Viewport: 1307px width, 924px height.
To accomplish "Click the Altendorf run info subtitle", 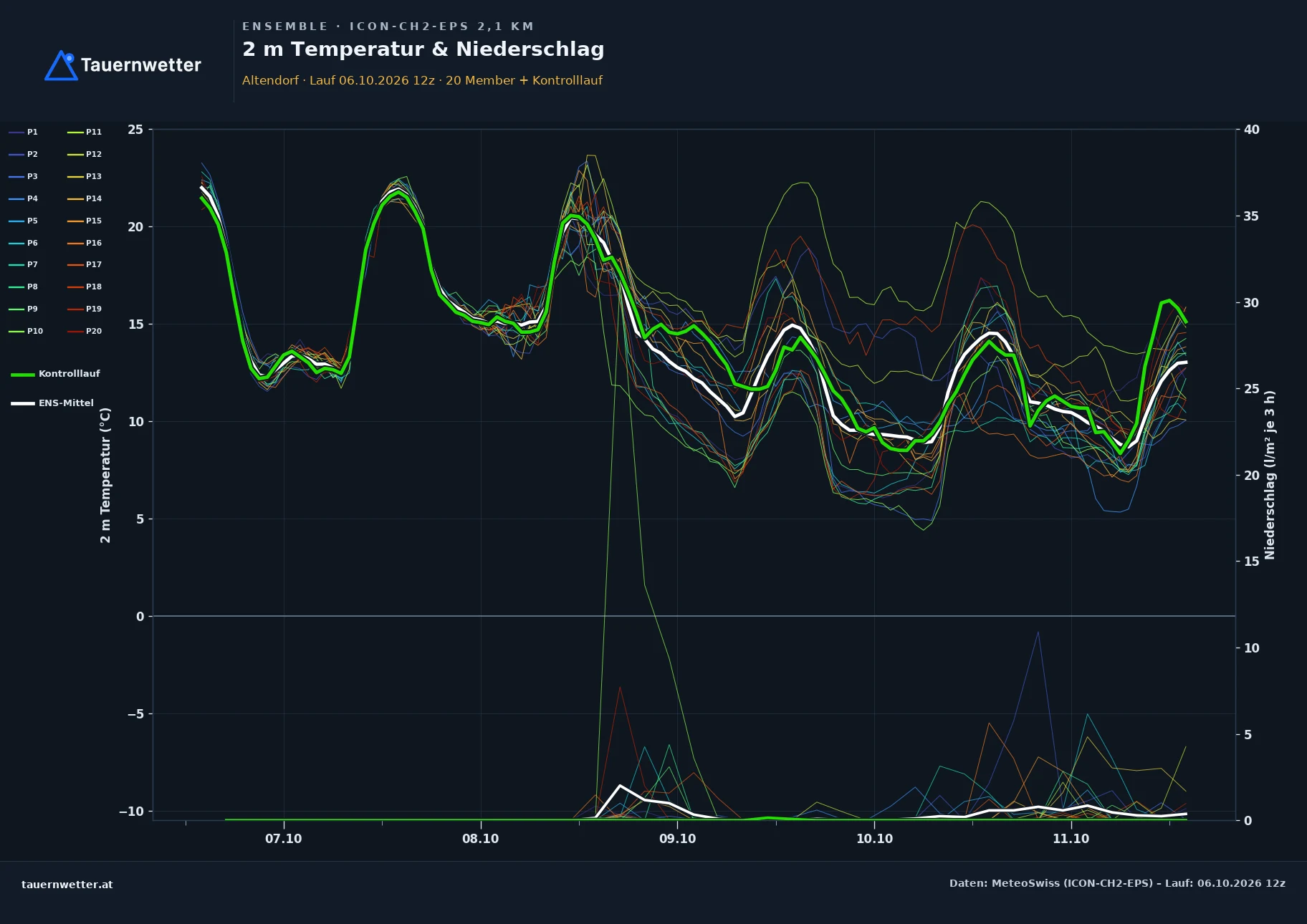I will click(422, 80).
